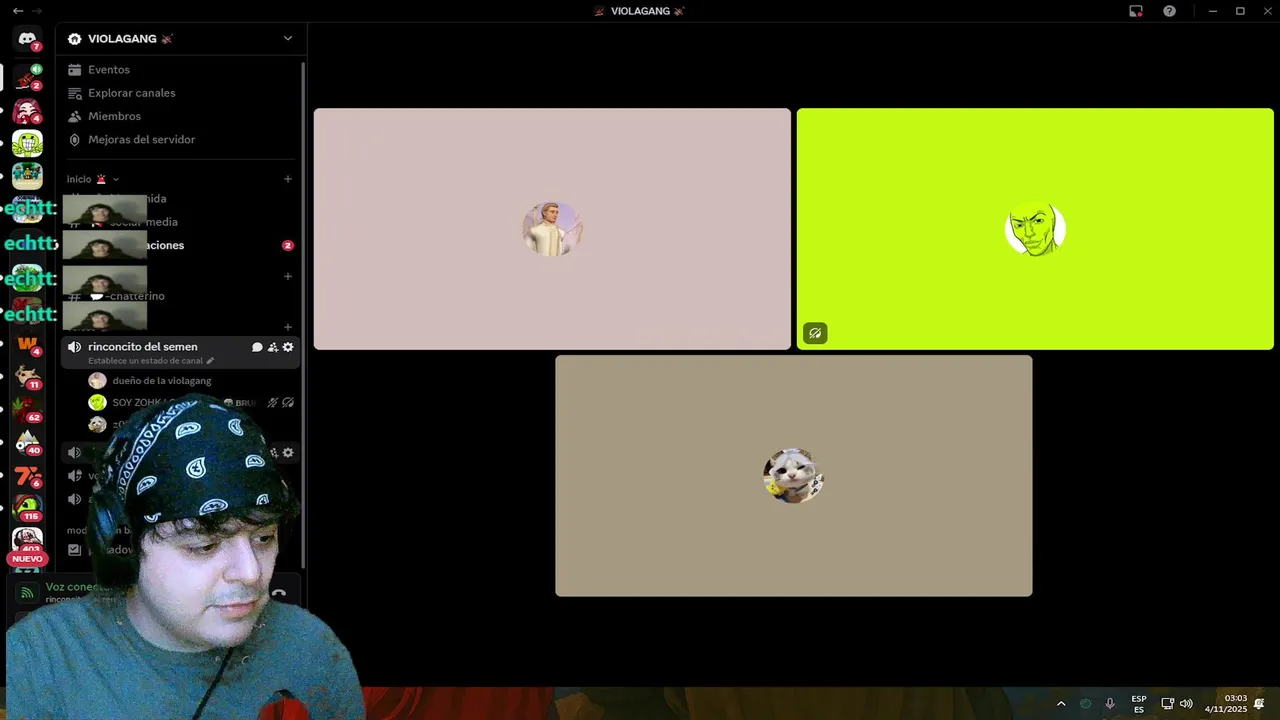1280x720 pixels.
Task: Open Windows notifications bell icon
Action: coord(1259,704)
